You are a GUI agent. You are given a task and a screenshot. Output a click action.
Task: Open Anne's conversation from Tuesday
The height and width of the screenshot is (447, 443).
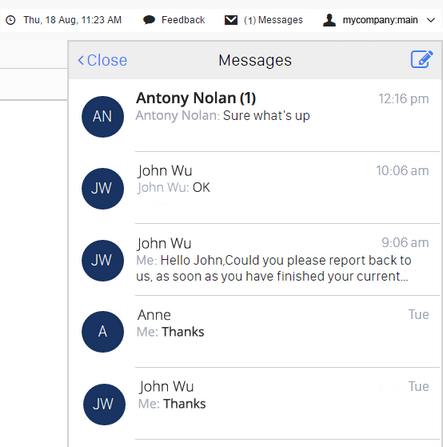tap(255, 332)
